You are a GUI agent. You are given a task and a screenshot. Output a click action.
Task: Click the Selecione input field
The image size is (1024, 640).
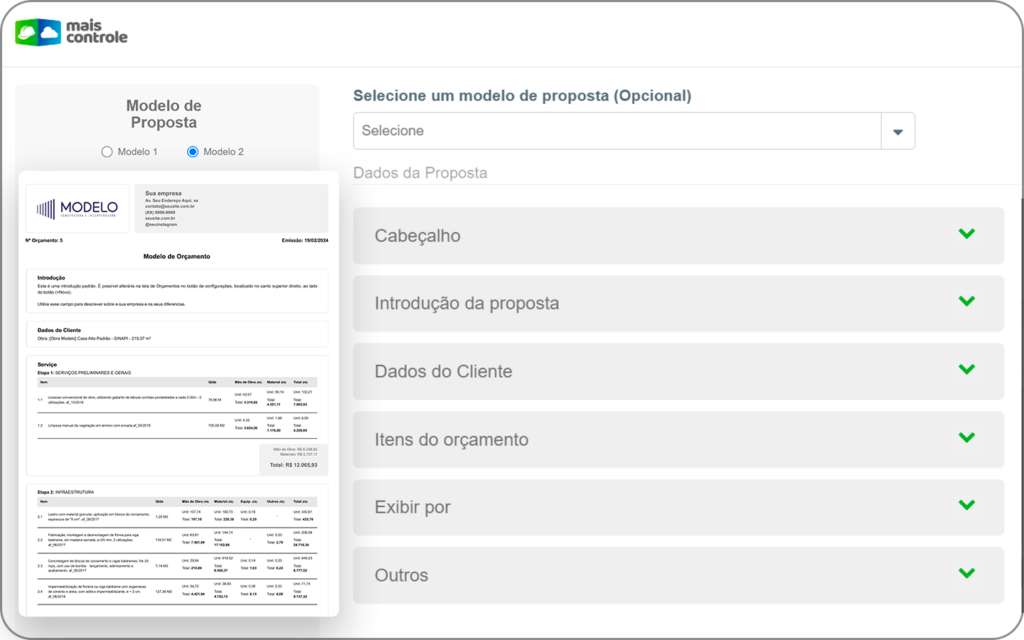coord(600,130)
